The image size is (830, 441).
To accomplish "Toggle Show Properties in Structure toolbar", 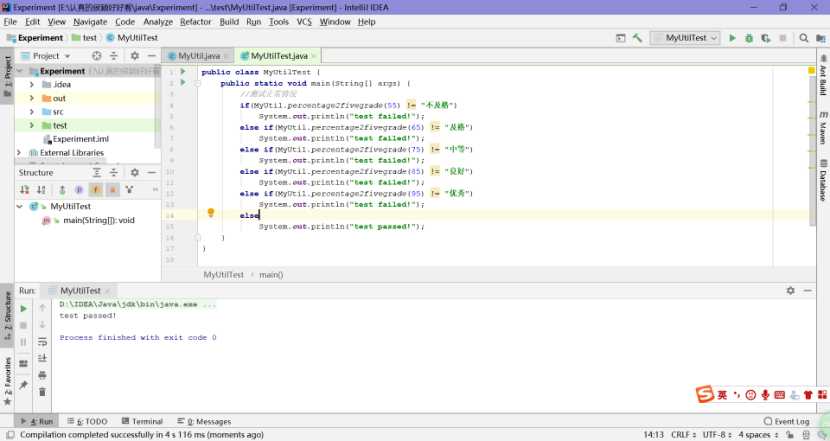I will 79,190.
